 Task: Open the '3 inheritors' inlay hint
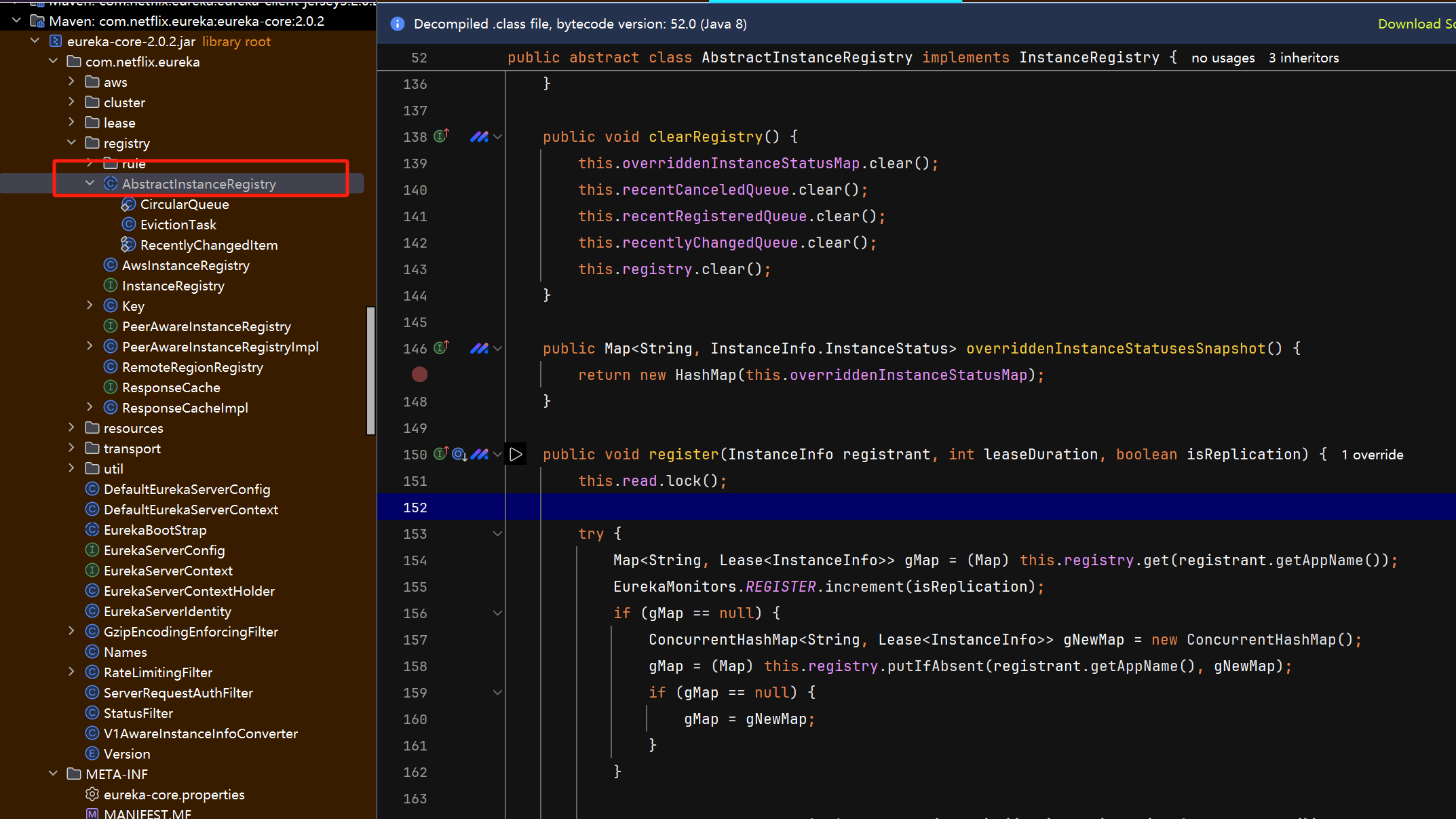click(1303, 58)
